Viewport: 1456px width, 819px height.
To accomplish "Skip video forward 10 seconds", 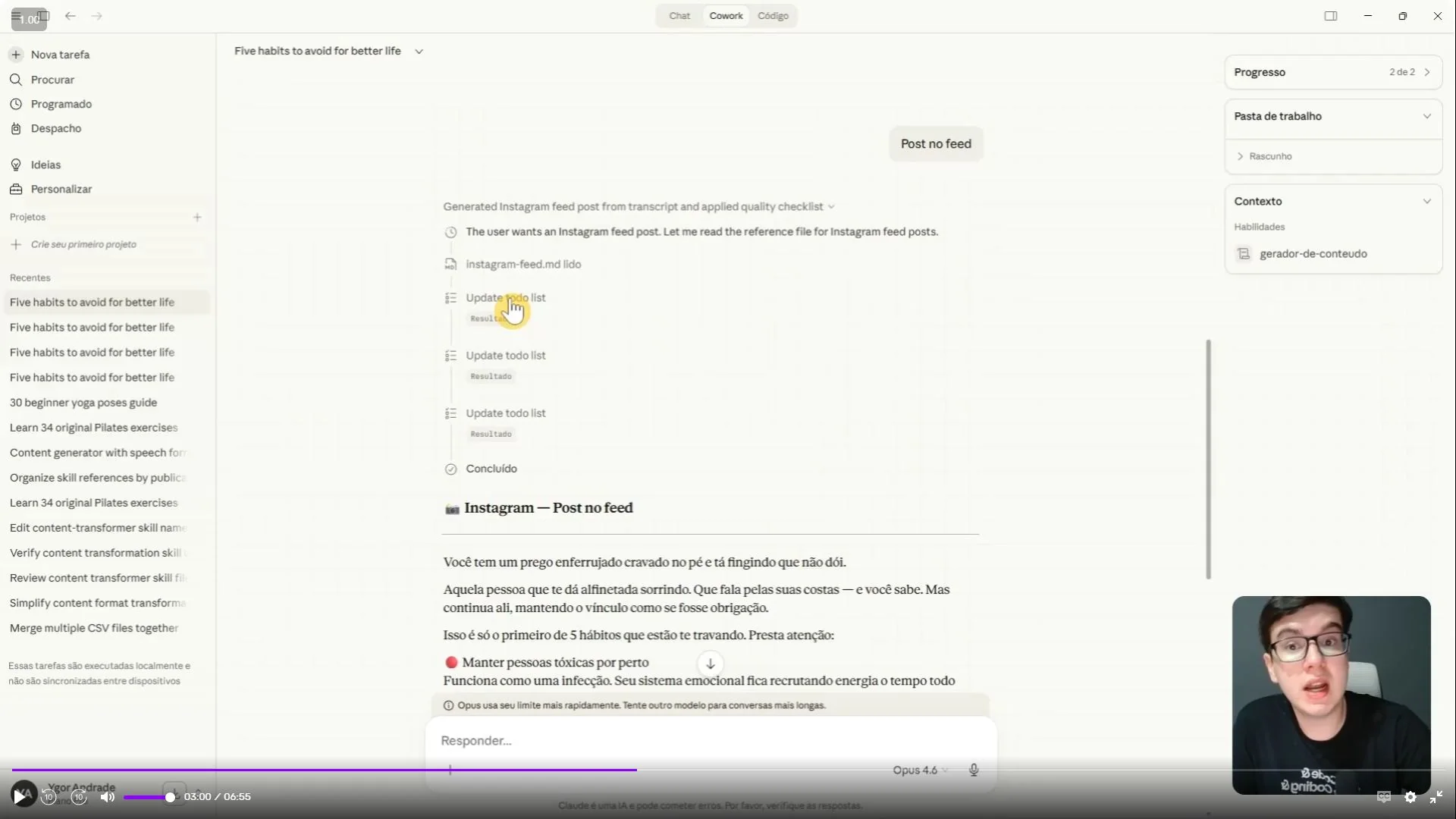I will 79,797.
